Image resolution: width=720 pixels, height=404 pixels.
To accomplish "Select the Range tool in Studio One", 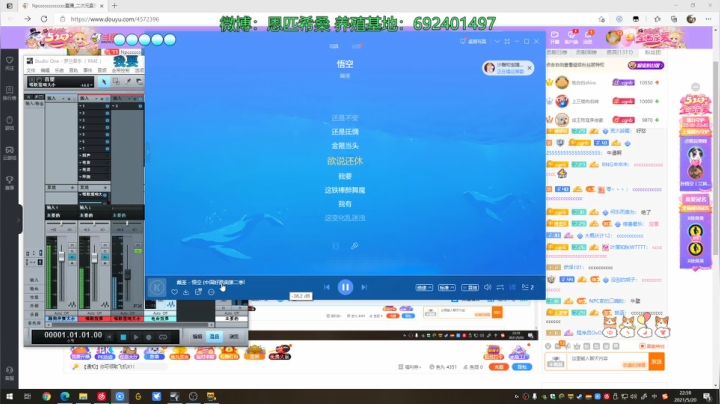I will 116,82.
